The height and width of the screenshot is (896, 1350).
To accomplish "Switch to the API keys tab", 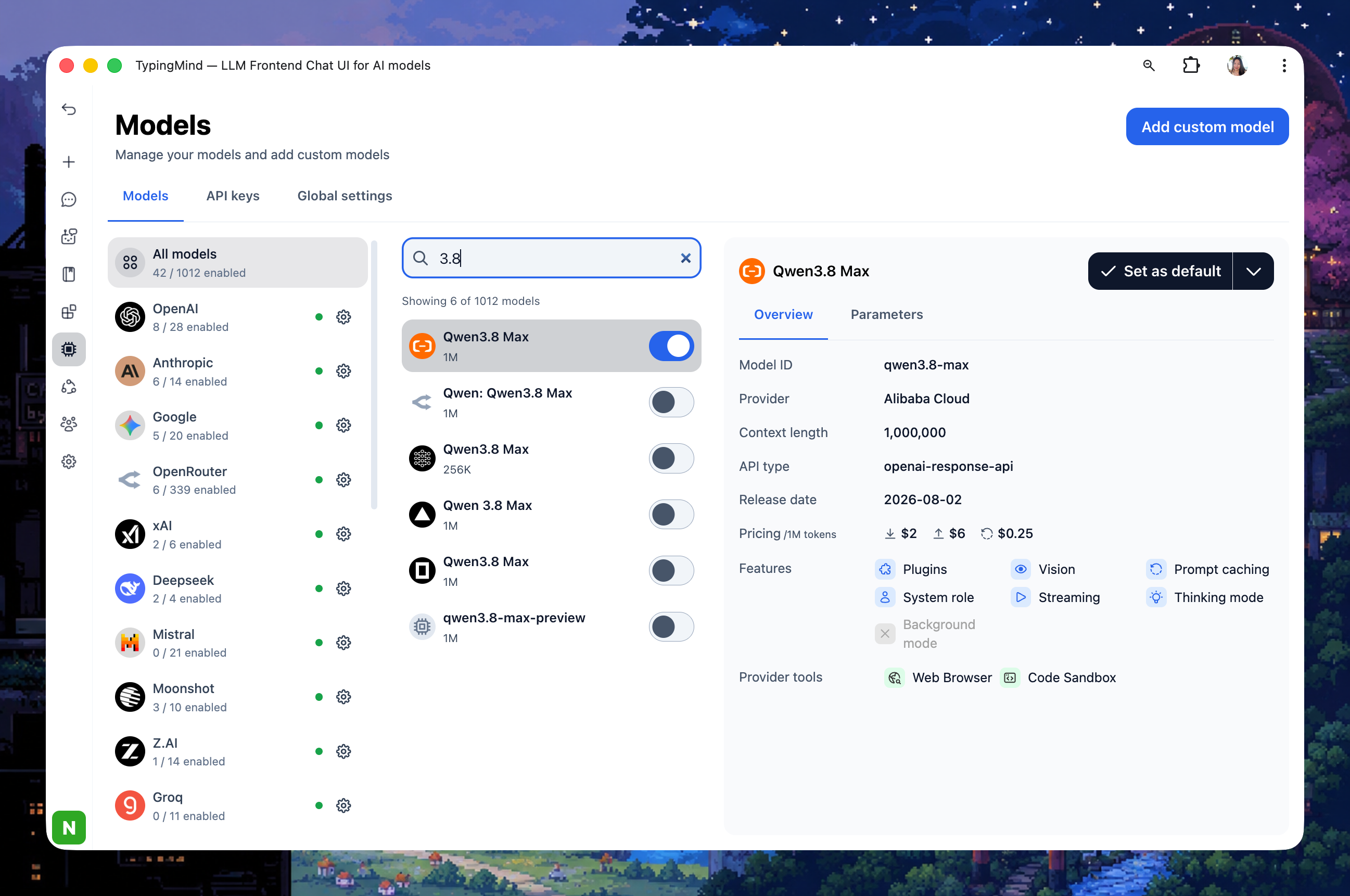I will (233, 196).
